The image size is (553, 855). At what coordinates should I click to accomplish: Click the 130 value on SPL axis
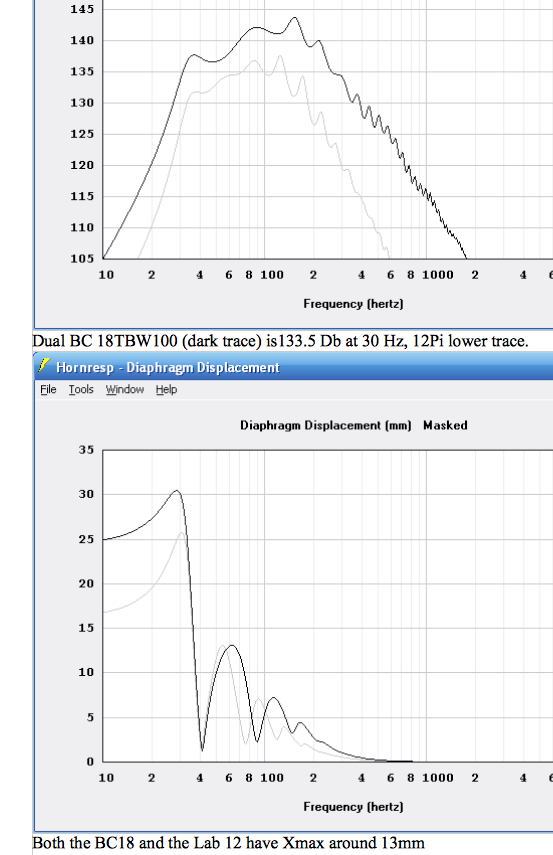click(x=82, y=103)
